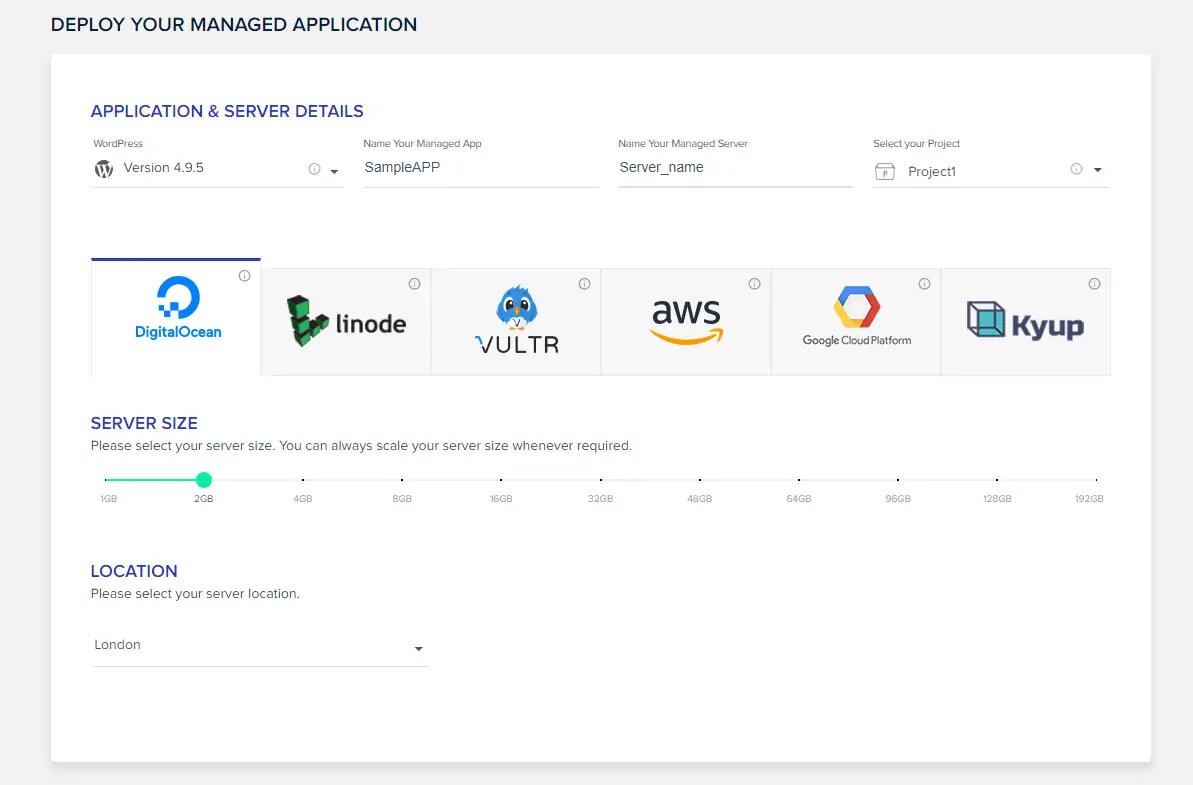Select the Kyup provider tab
The width and height of the screenshot is (1193, 785).
[1026, 322]
